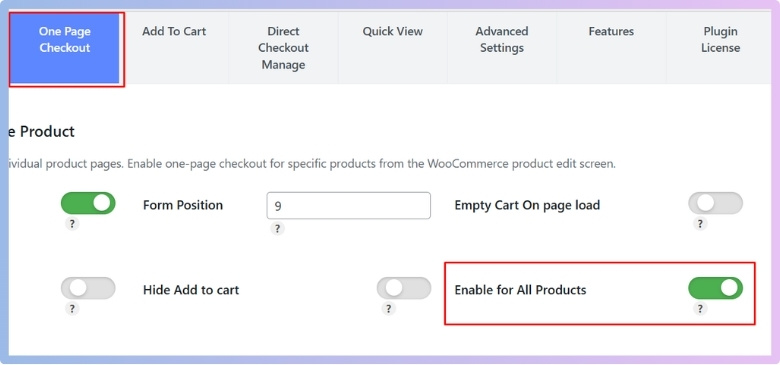This screenshot has width=780, height=365.
Task: Click the Form Position number field
Action: click(x=349, y=205)
